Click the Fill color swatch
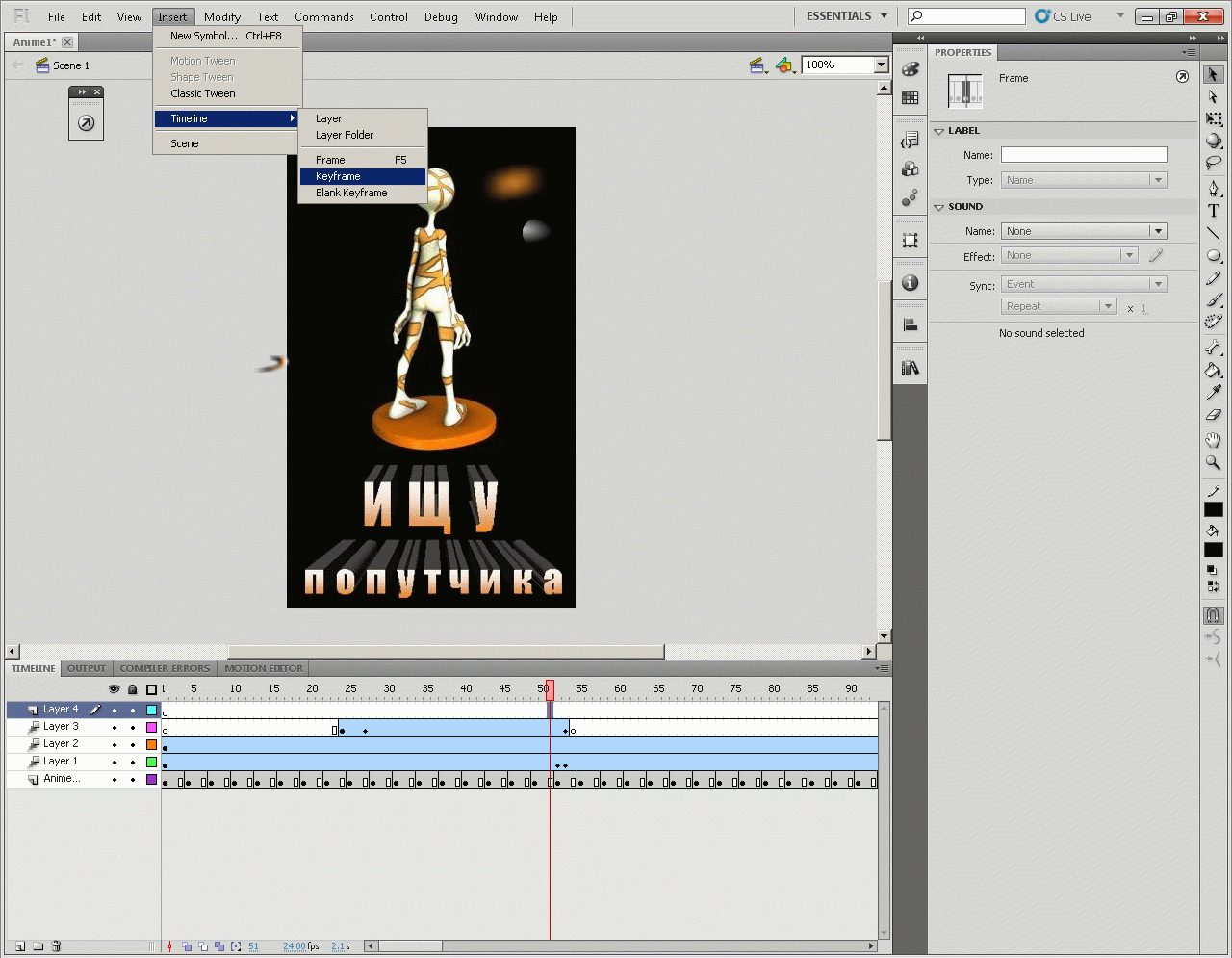Viewport: 1232px width, 958px height. click(x=1214, y=550)
